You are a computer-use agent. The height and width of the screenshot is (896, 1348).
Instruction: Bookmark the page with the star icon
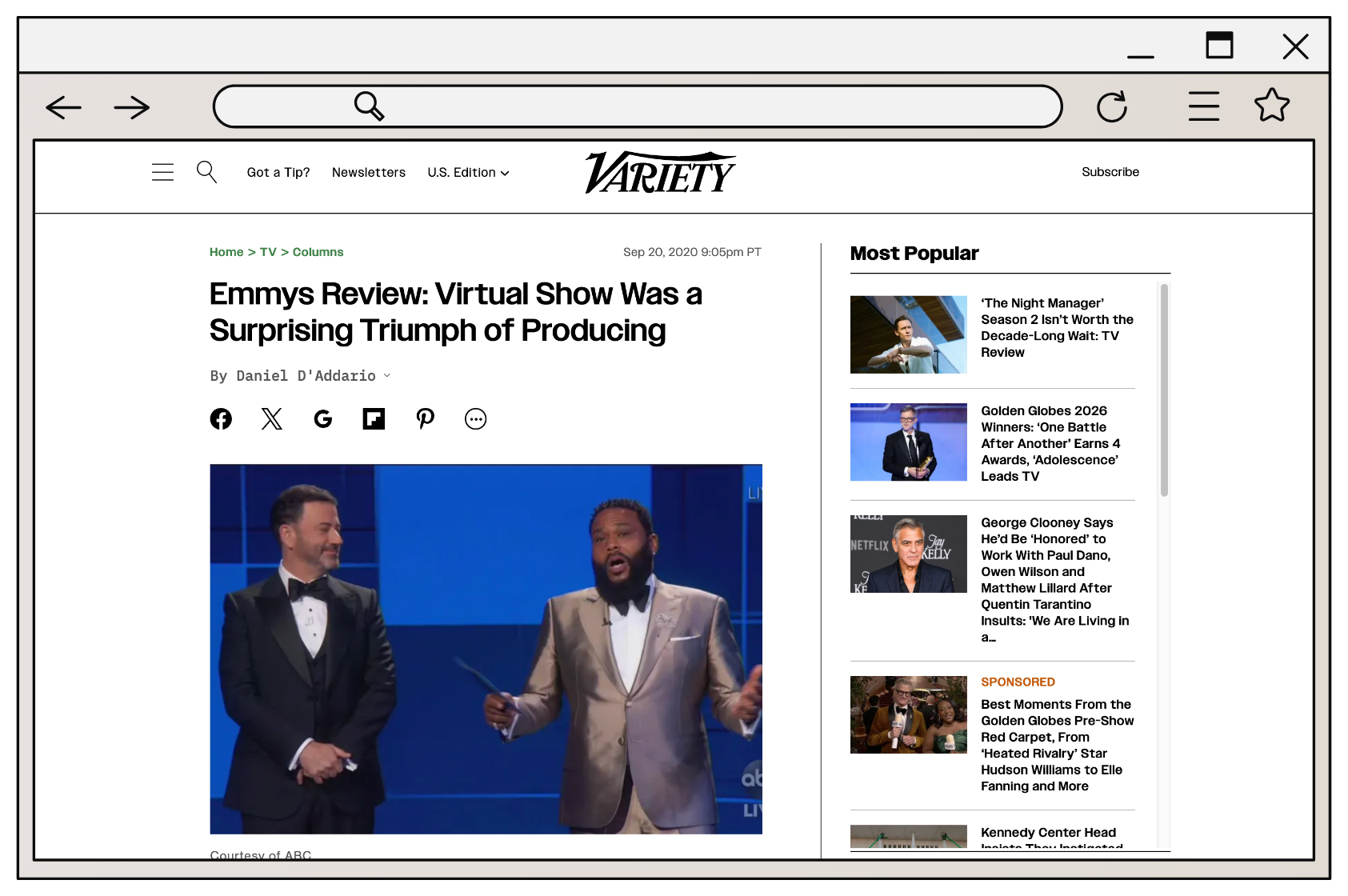click(1272, 105)
